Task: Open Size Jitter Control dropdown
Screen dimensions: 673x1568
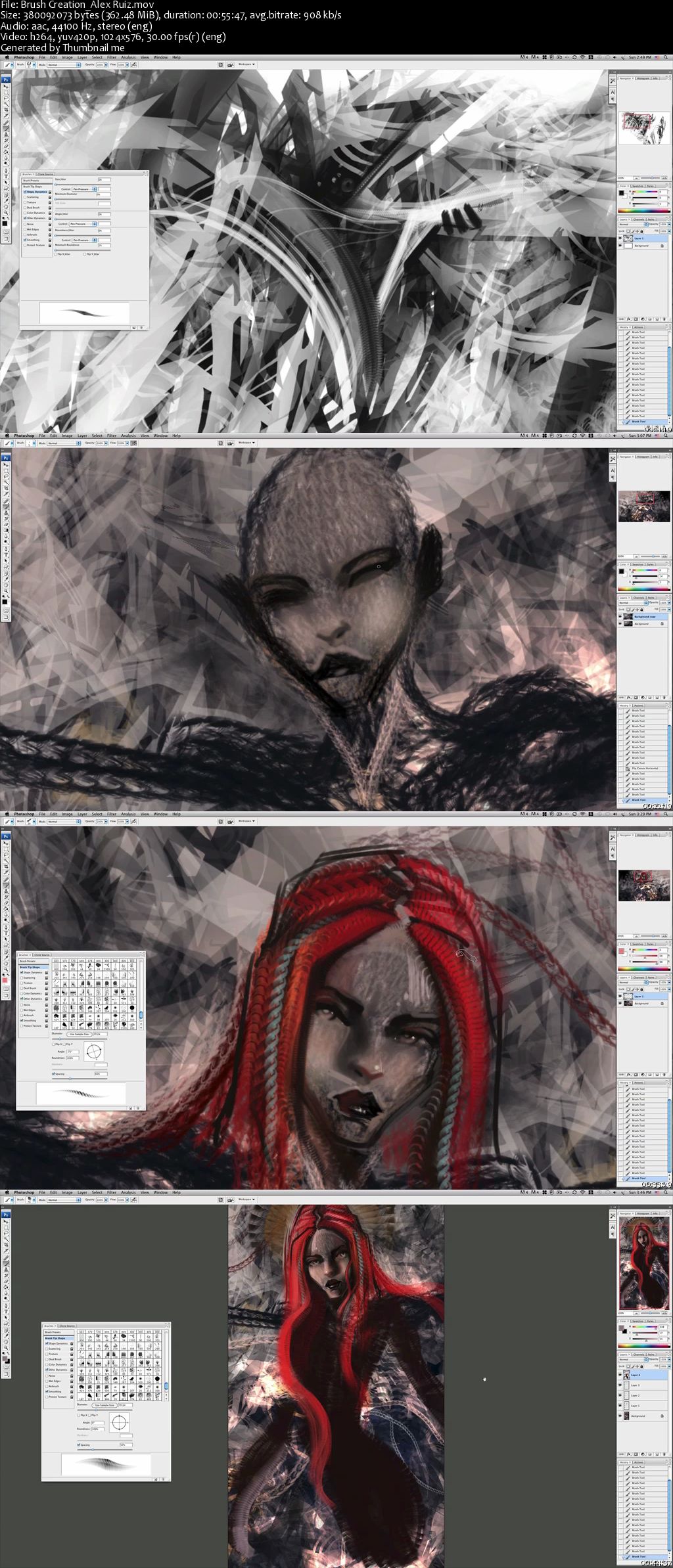Action: click(x=84, y=189)
